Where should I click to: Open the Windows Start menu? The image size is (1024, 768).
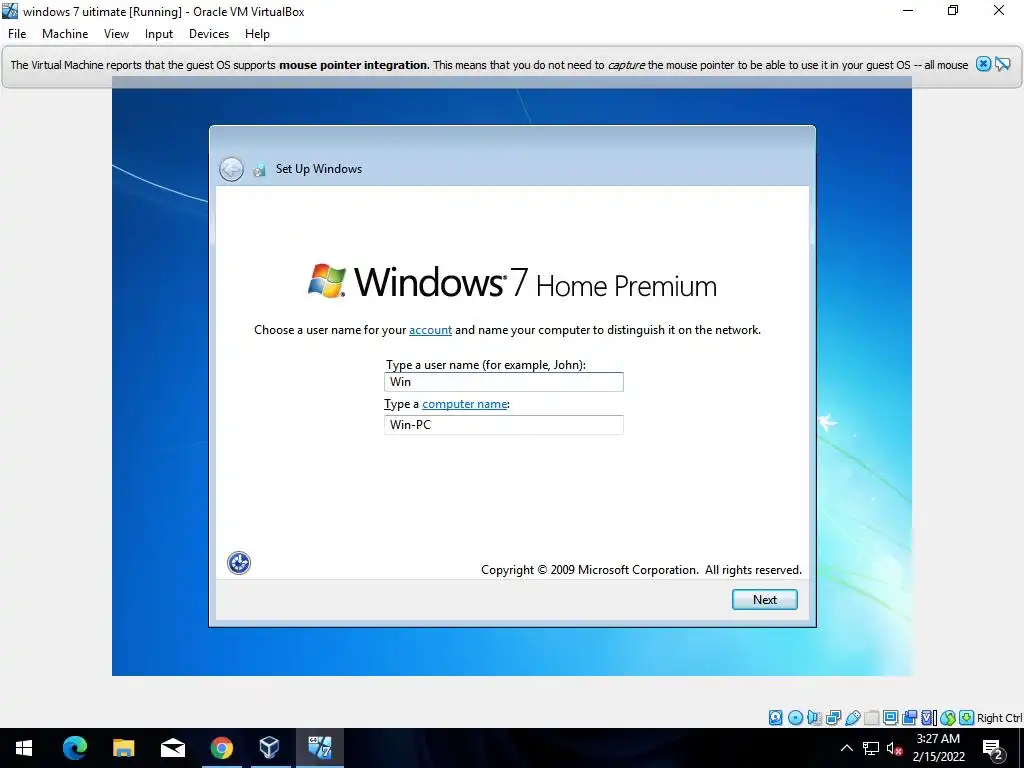tap(24, 748)
